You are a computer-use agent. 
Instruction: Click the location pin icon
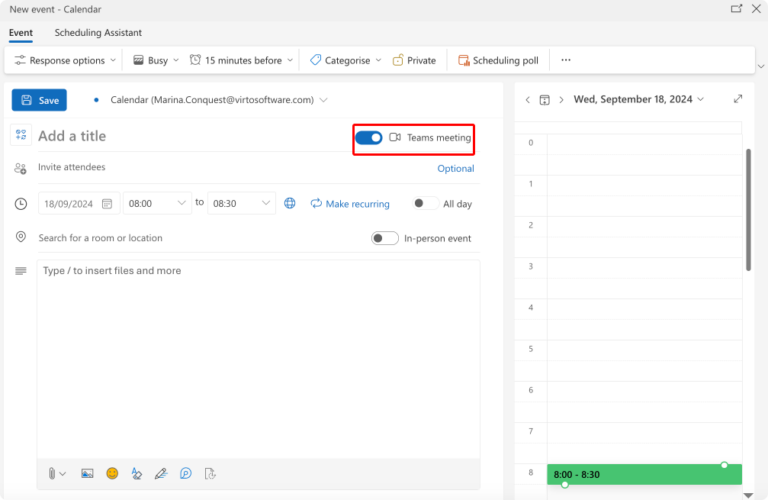pyautogui.click(x=21, y=237)
